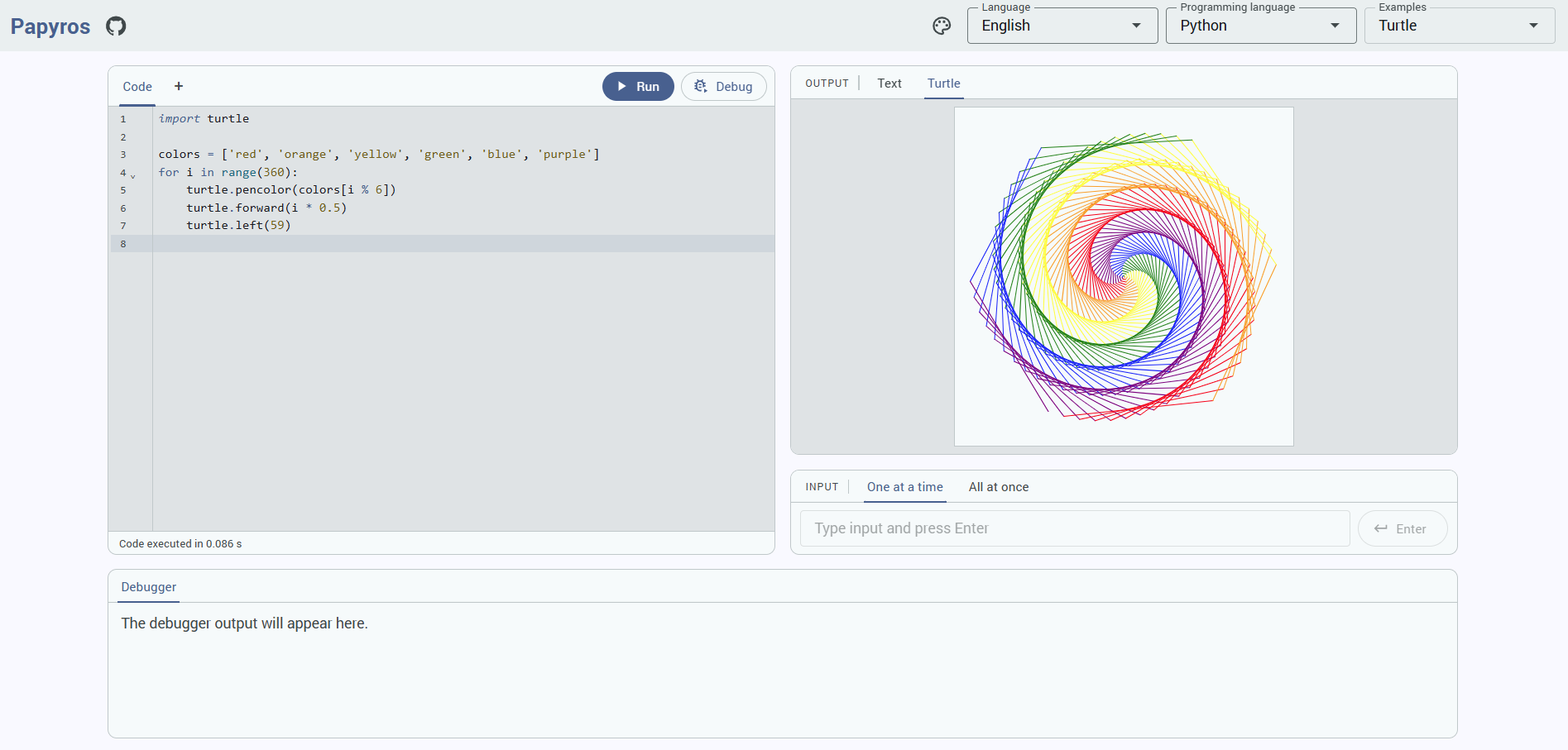Open the Language dropdown showing English
This screenshot has height=750, width=1568.
1062,26
